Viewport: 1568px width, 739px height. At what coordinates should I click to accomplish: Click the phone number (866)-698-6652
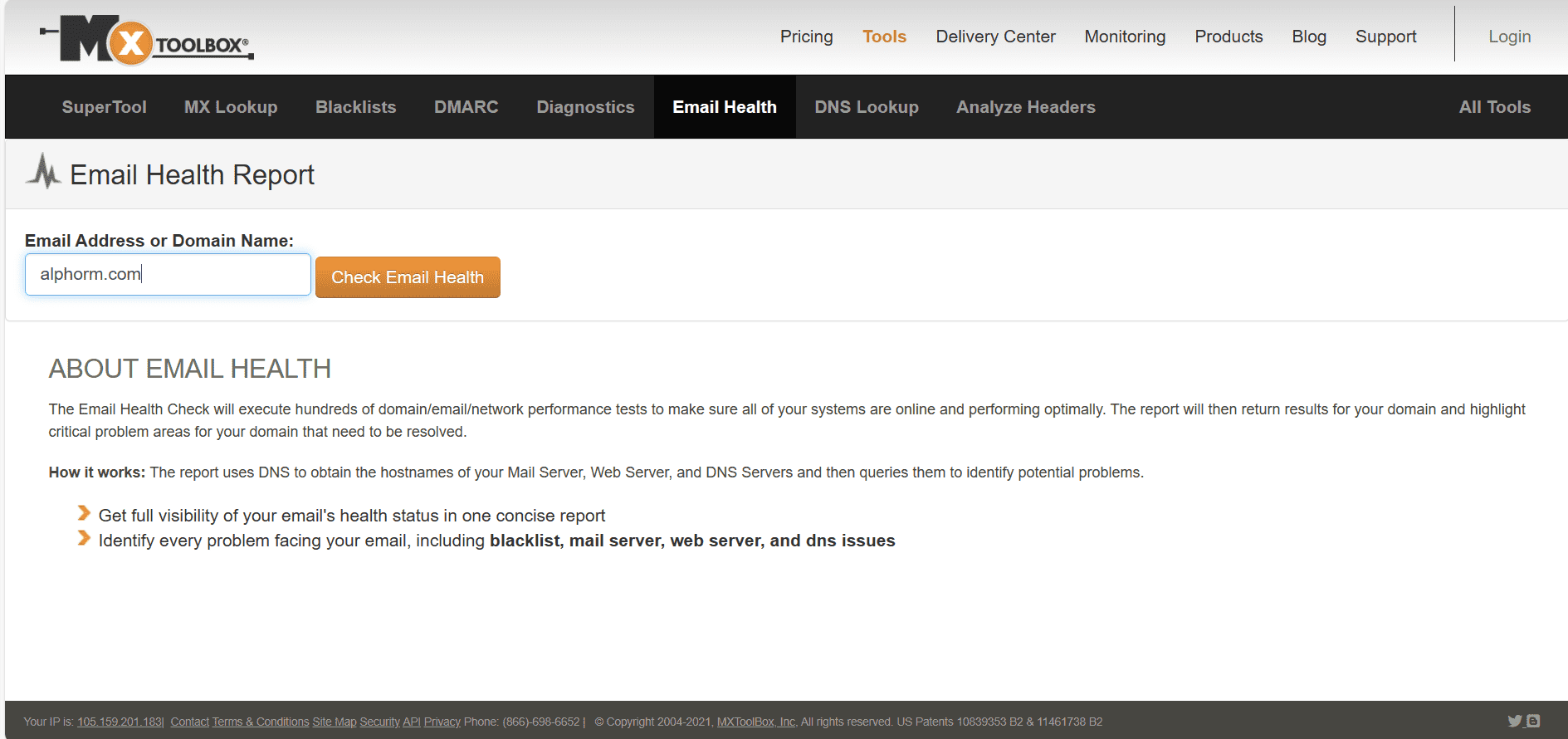pos(541,722)
